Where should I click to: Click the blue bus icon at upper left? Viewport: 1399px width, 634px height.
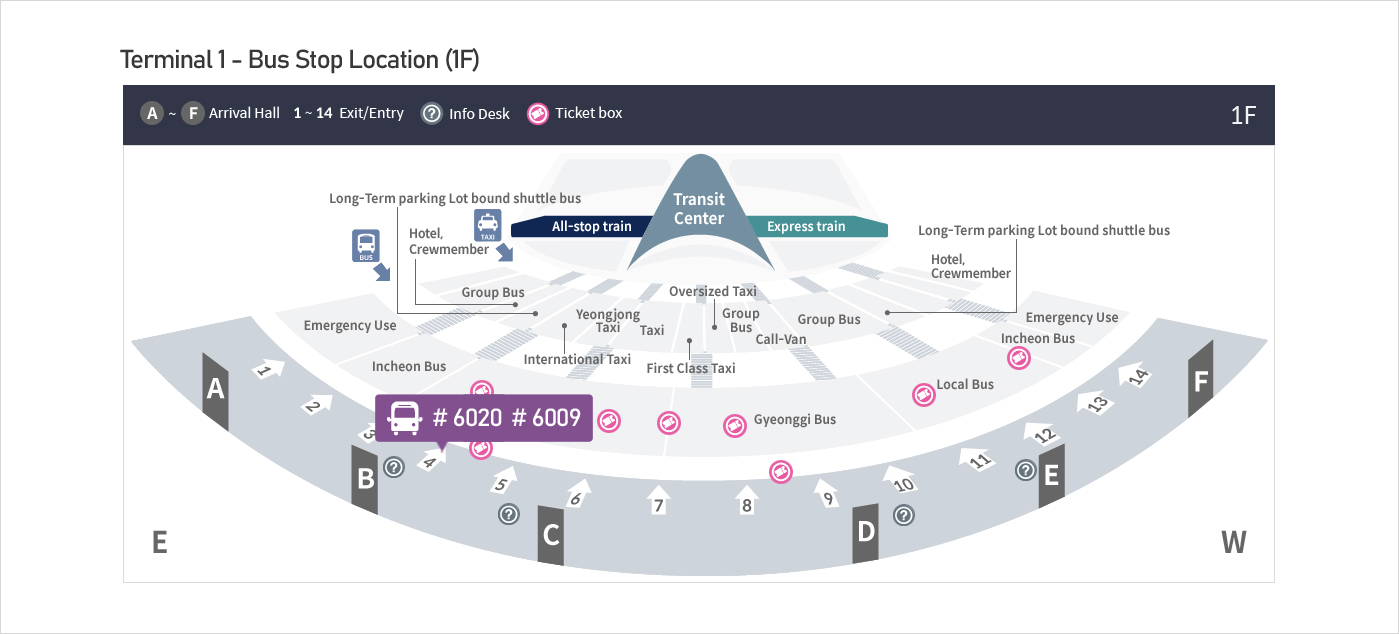coord(366,245)
